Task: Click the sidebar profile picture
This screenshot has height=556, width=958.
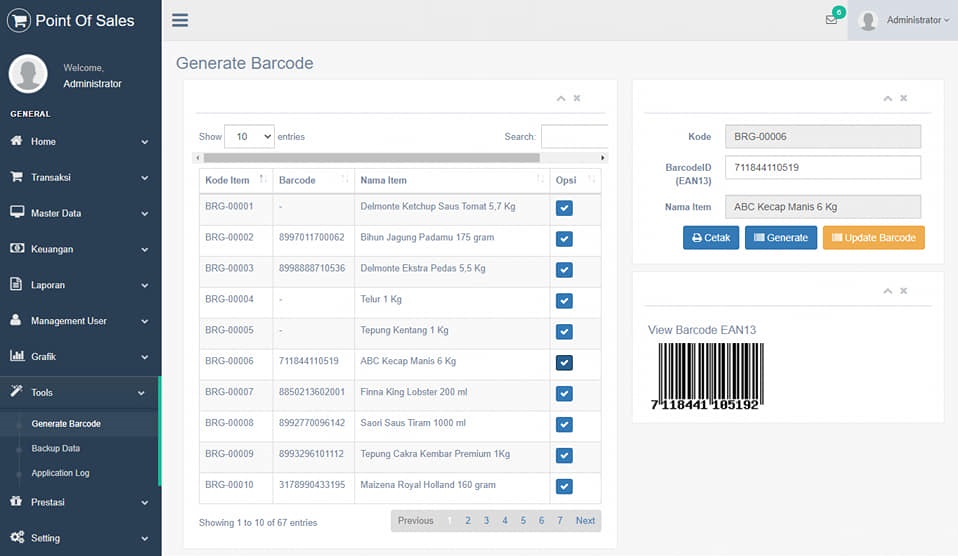Action: click(x=28, y=74)
